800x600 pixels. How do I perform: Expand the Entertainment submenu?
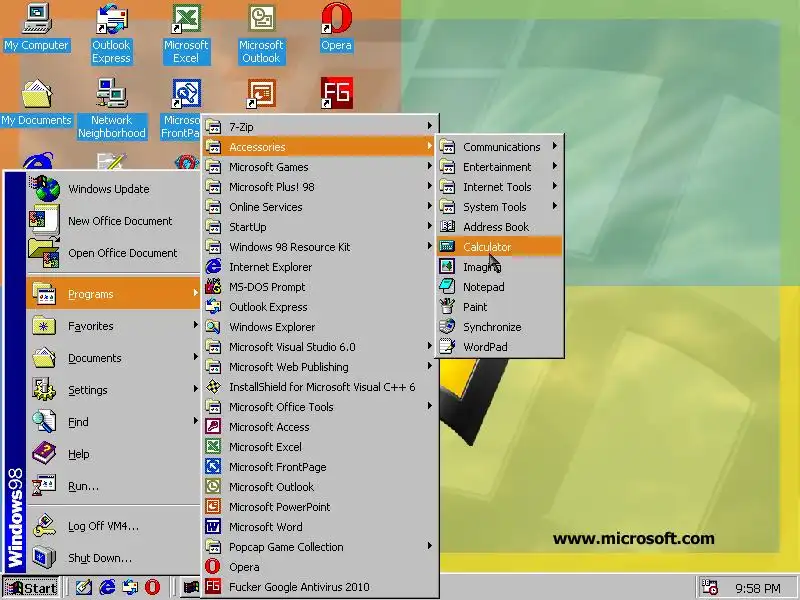500,166
